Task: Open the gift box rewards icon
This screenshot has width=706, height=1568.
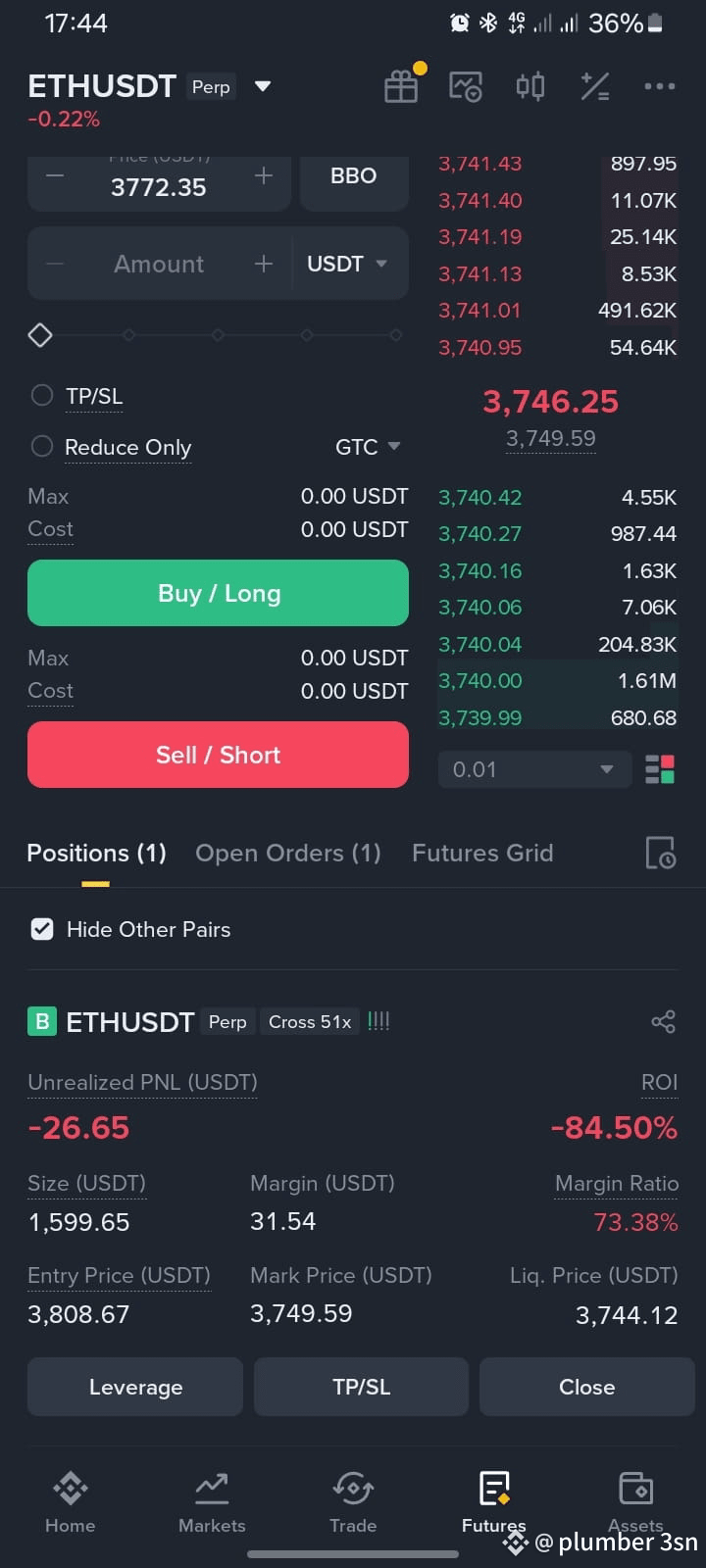Action: coord(401,86)
